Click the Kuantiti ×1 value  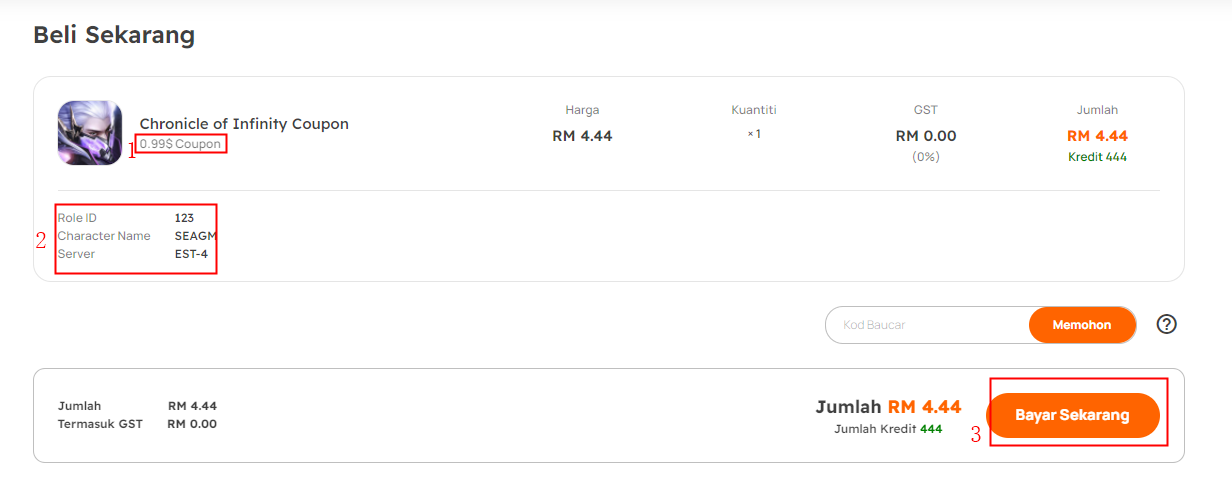point(754,133)
